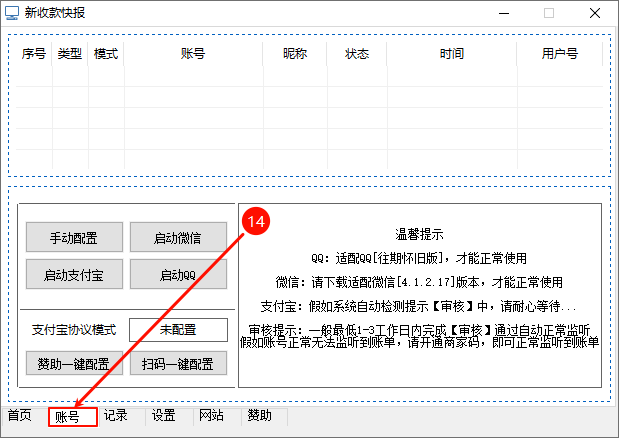Click the 账号 column header in the table
The width and height of the screenshot is (619, 438).
pos(193,54)
